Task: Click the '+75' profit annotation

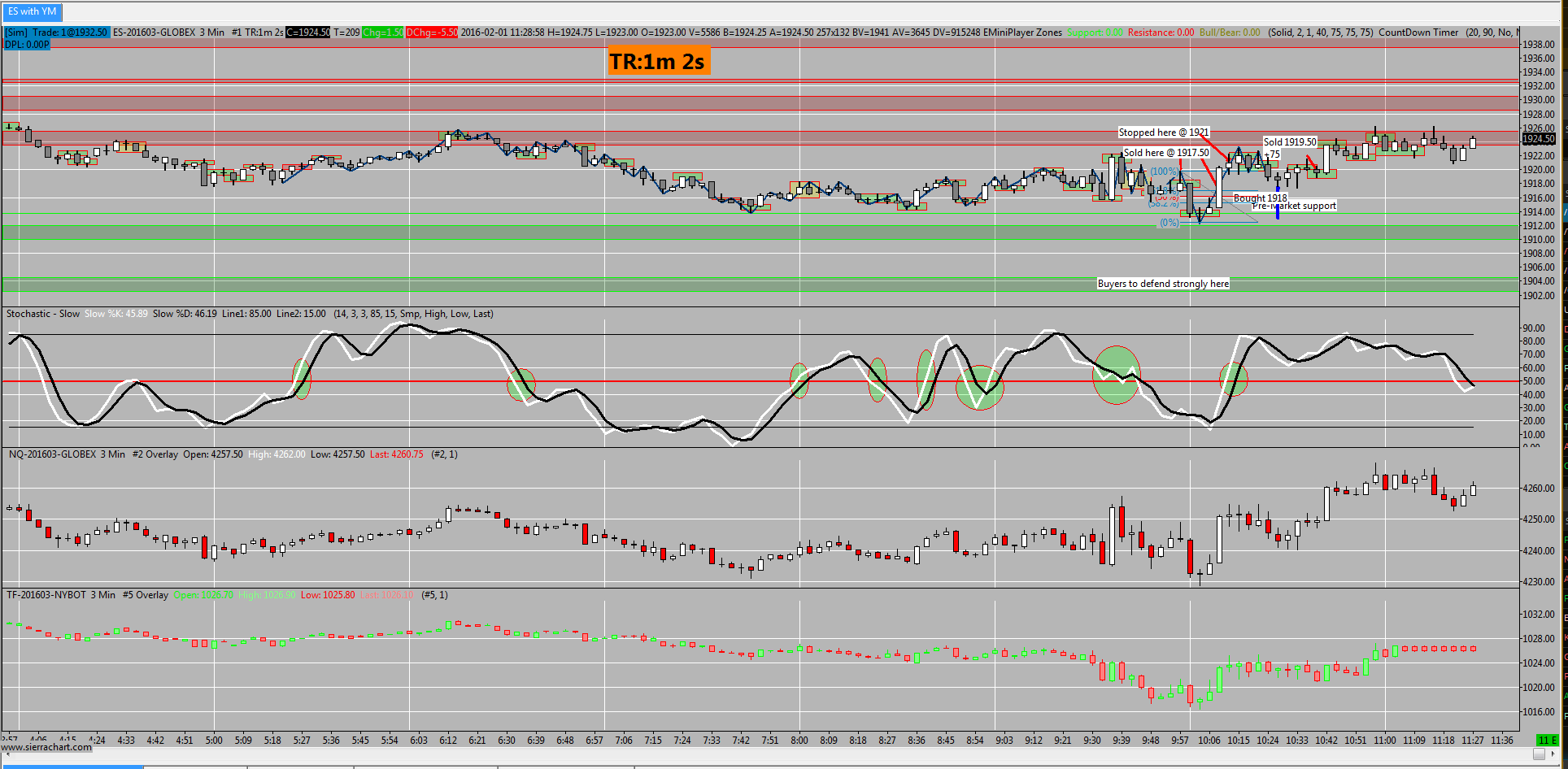Action: (x=1272, y=154)
